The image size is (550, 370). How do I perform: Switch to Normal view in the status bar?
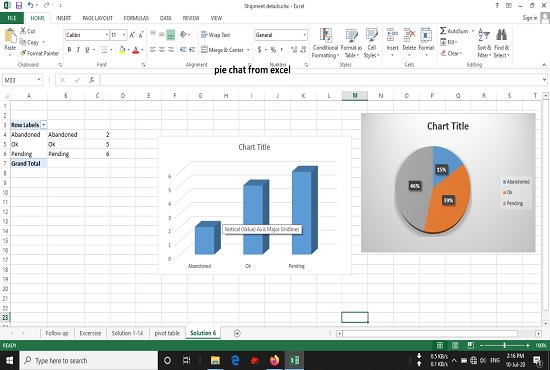[x=440, y=346]
